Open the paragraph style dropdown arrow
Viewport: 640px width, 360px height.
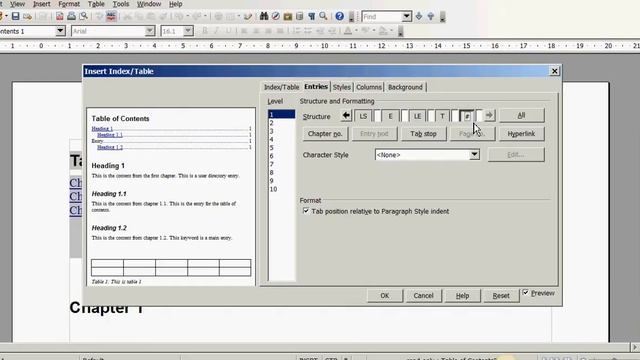click(x=60, y=31)
